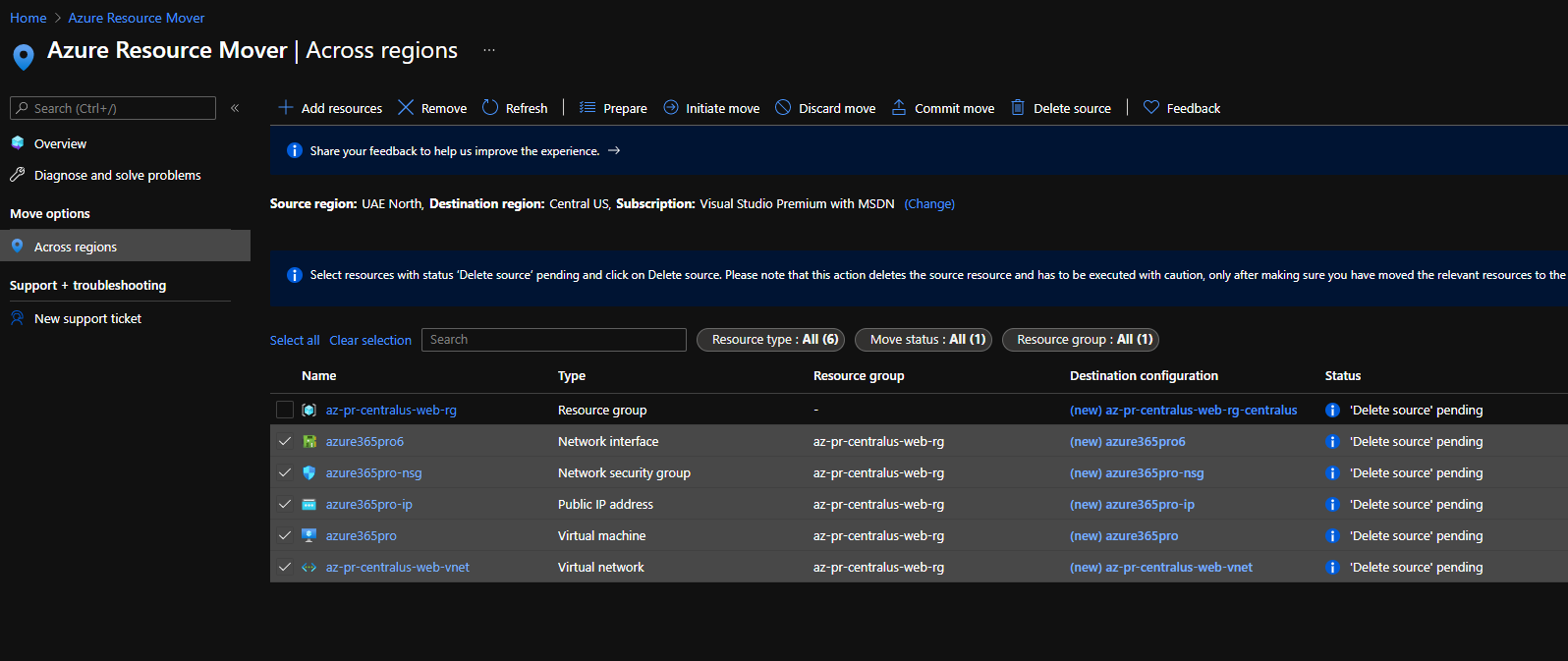Click status info icon for azure365pro-nsg row
The image size is (1568, 661).
point(1332,472)
